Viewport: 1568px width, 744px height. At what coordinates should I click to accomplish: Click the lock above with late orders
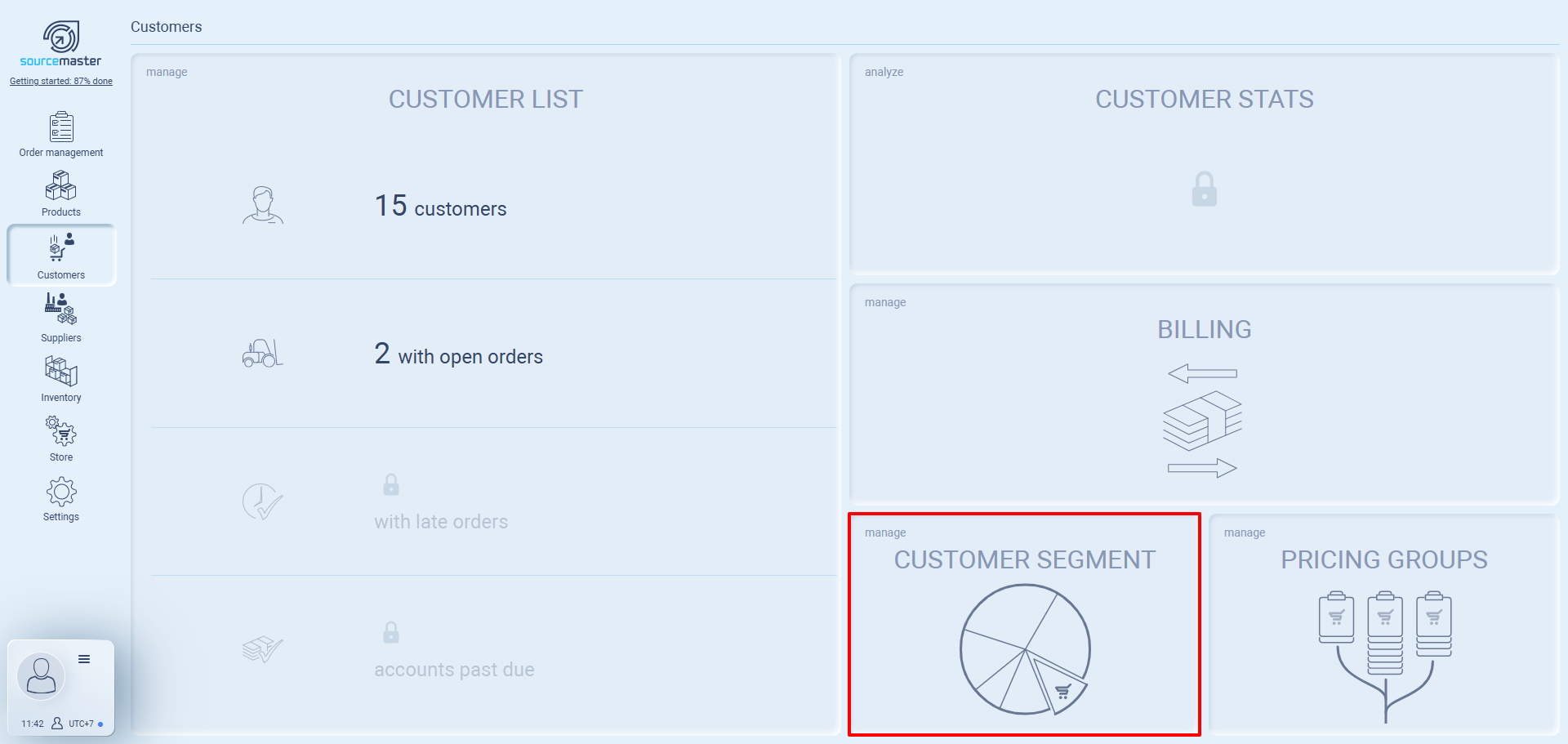391,485
